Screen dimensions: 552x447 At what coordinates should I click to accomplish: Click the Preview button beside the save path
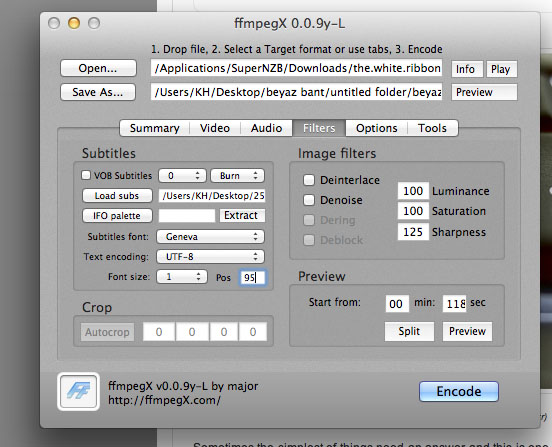484,92
